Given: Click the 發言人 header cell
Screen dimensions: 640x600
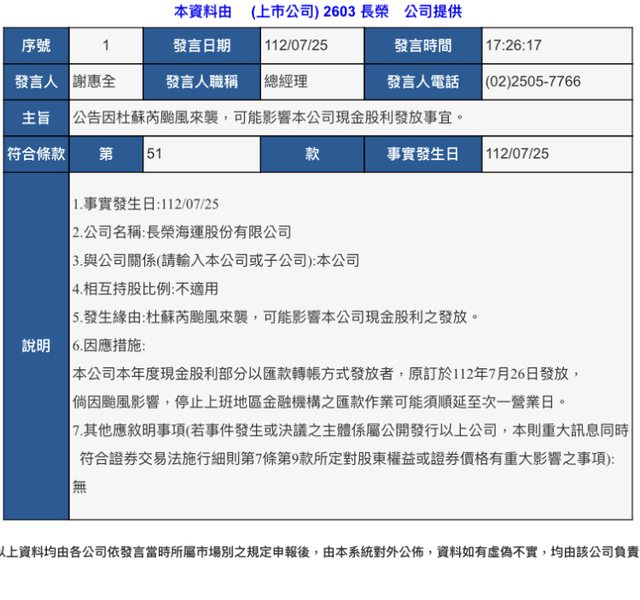Looking at the screenshot, I should 36,82.
